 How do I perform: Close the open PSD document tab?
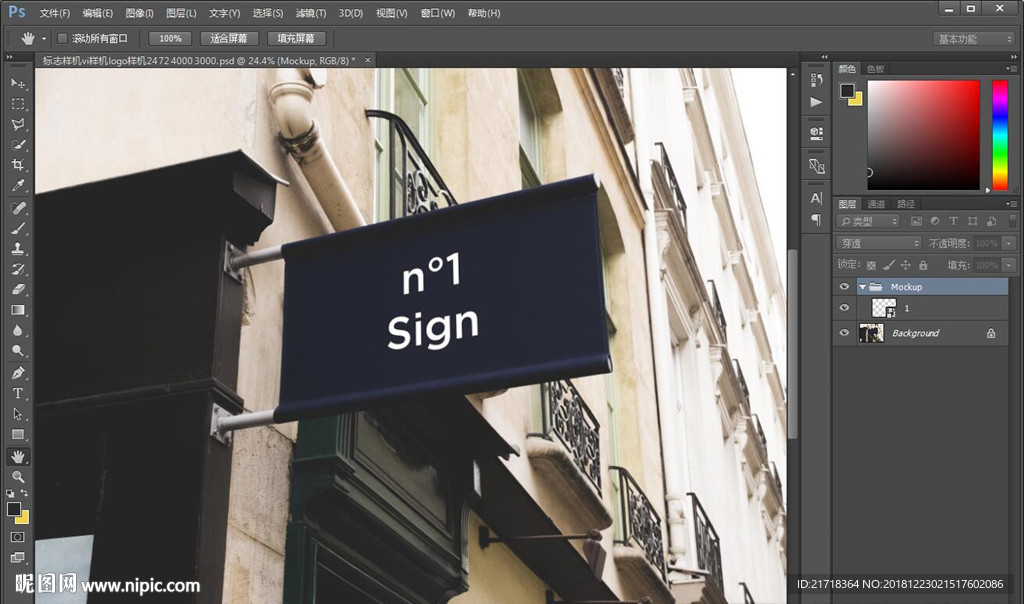(368, 60)
